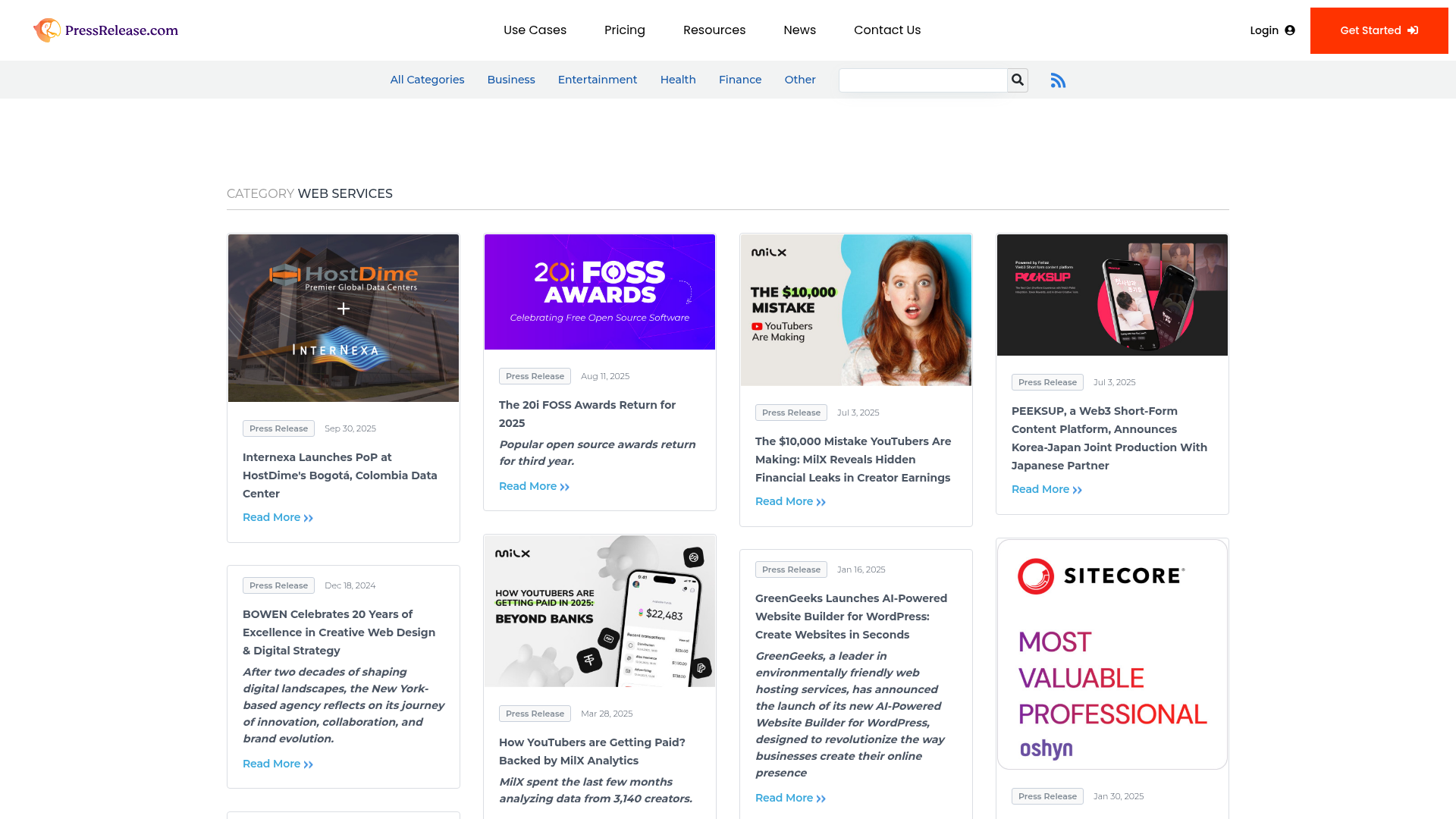Open the PEEKSUP Web3 article title
Image resolution: width=1456 pixels, height=819 pixels.
click(x=1109, y=438)
